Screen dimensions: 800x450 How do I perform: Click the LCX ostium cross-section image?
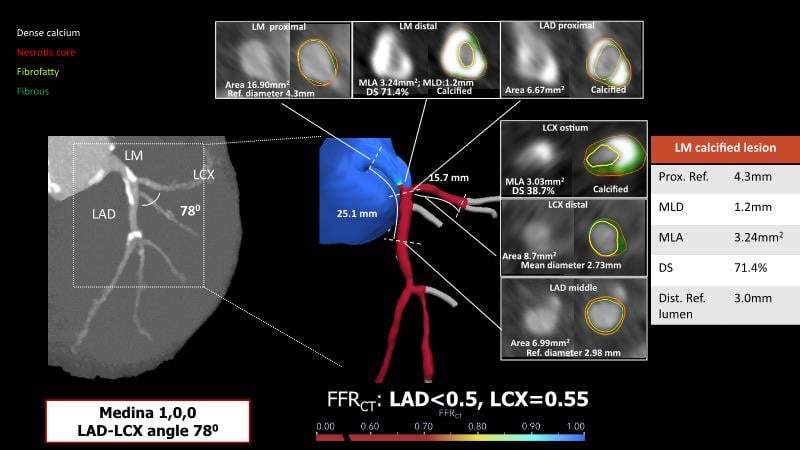[x=572, y=157]
